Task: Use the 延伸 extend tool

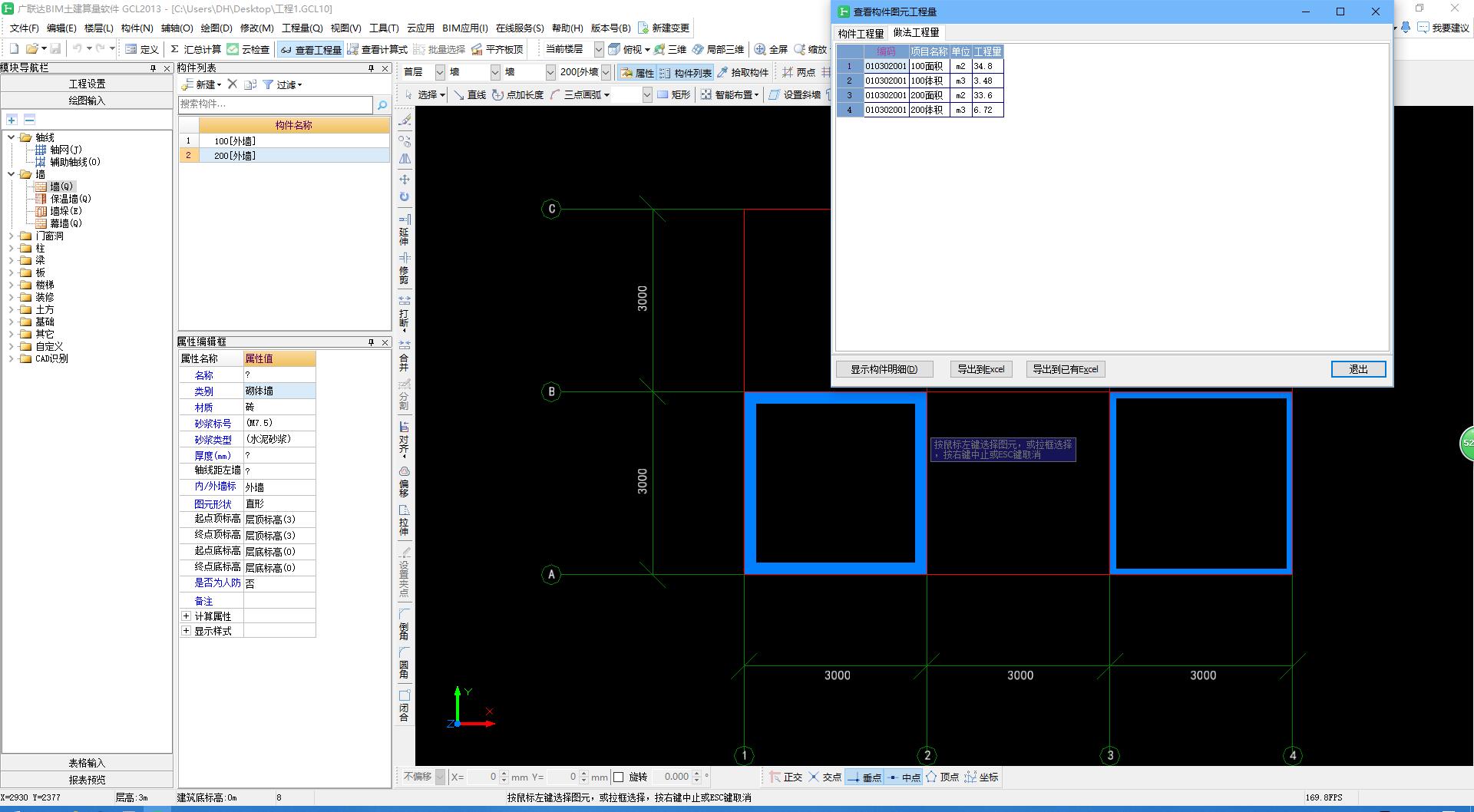Action: point(404,229)
